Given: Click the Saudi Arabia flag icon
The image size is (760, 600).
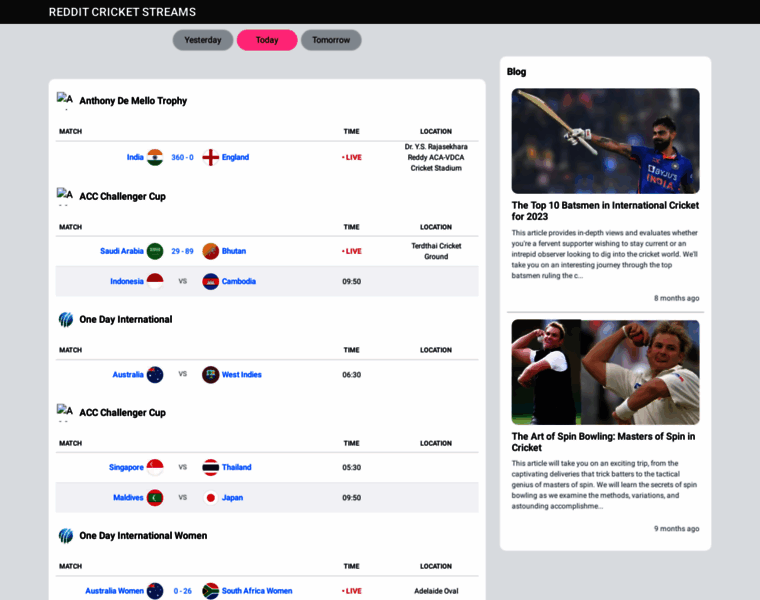Looking at the screenshot, I should (155, 251).
